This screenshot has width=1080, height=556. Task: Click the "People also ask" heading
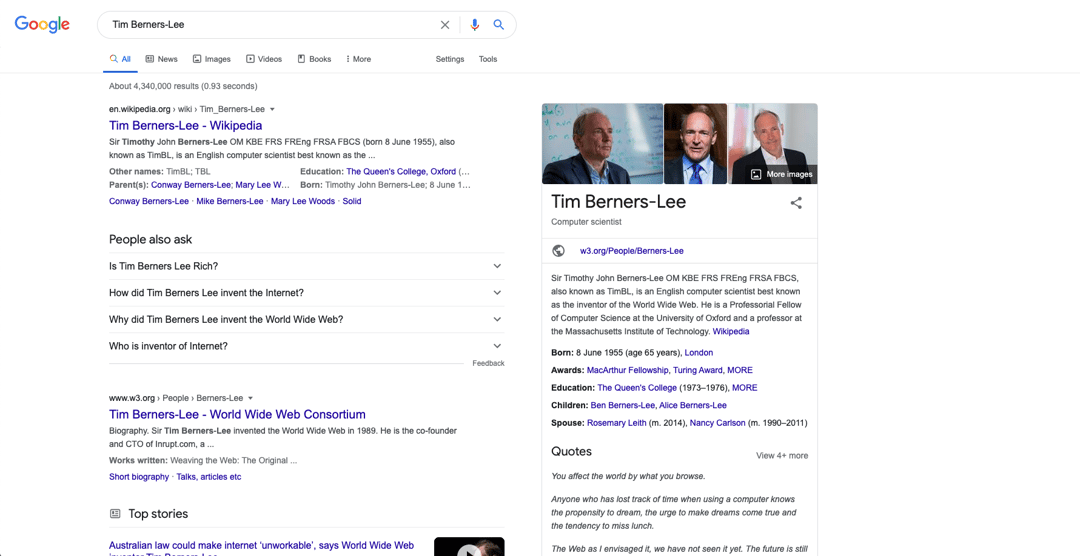(150, 240)
